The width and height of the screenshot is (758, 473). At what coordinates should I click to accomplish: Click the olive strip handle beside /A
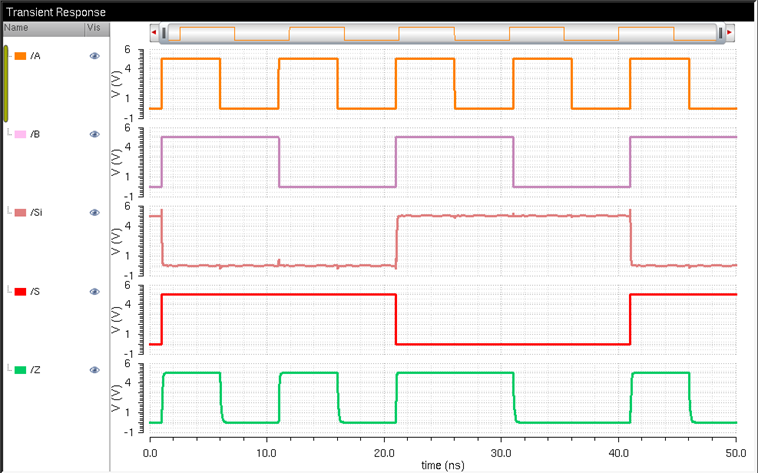[x=6, y=83]
